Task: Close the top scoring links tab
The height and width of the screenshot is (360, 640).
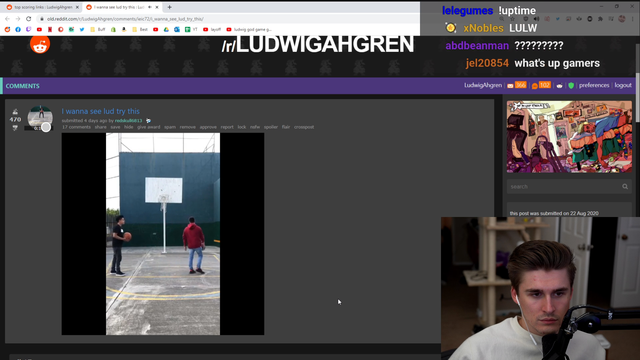Action: click(77, 7)
